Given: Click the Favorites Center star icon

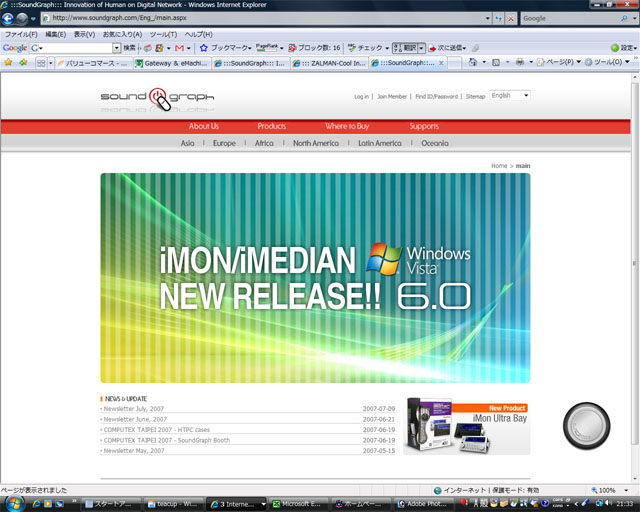Looking at the screenshot, I should tap(8, 62).
